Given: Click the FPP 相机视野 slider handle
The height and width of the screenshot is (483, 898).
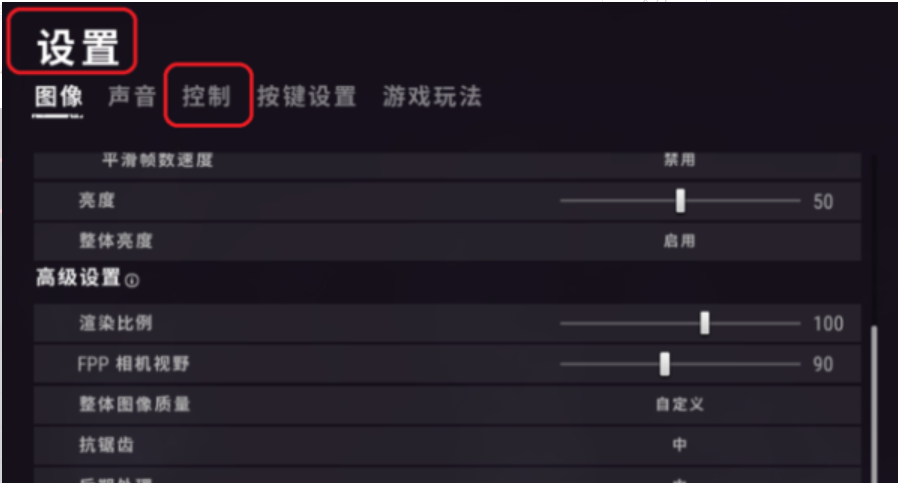Looking at the screenshot, I should coord(664,364).
